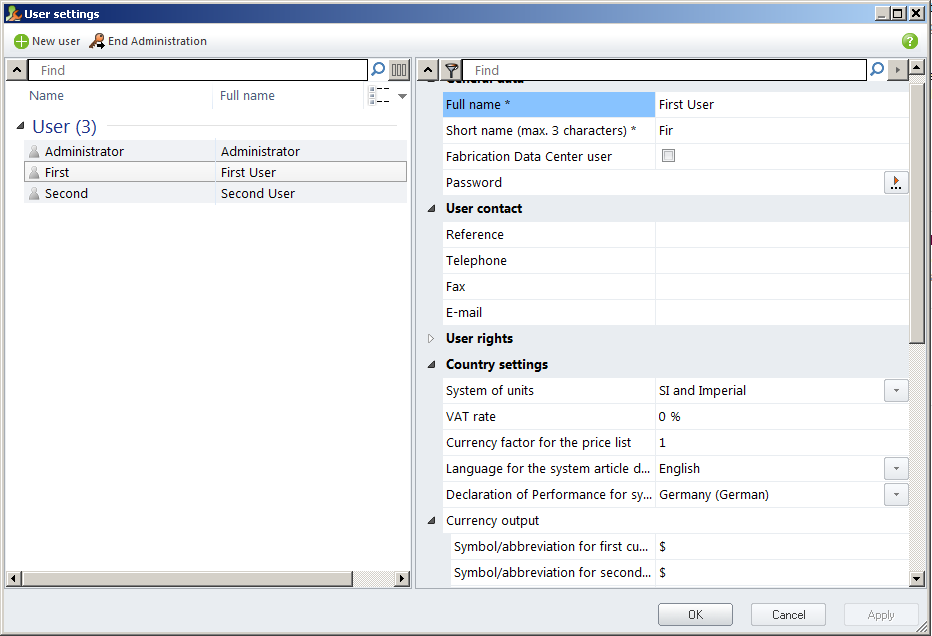932x636 pixels.
Task: Click End Administration in the toolbar
Action: tap(148, 41)
